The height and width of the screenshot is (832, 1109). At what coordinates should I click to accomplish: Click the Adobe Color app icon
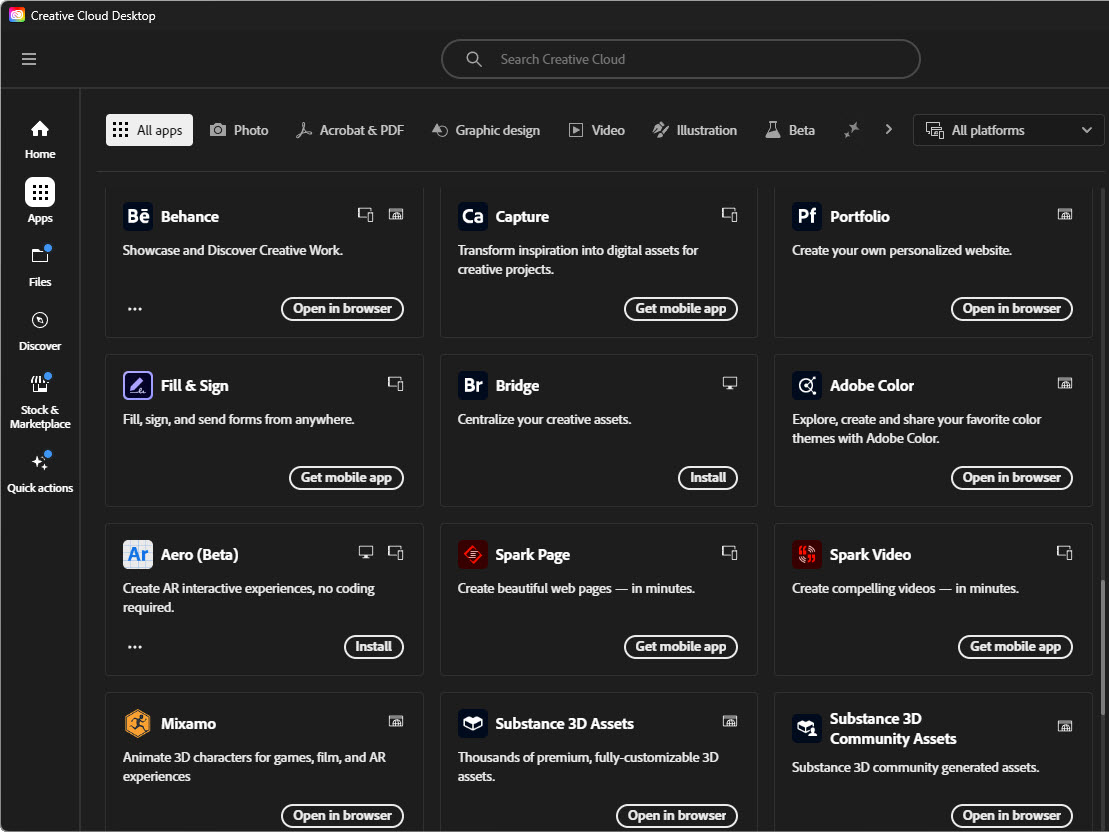[806, 385]
